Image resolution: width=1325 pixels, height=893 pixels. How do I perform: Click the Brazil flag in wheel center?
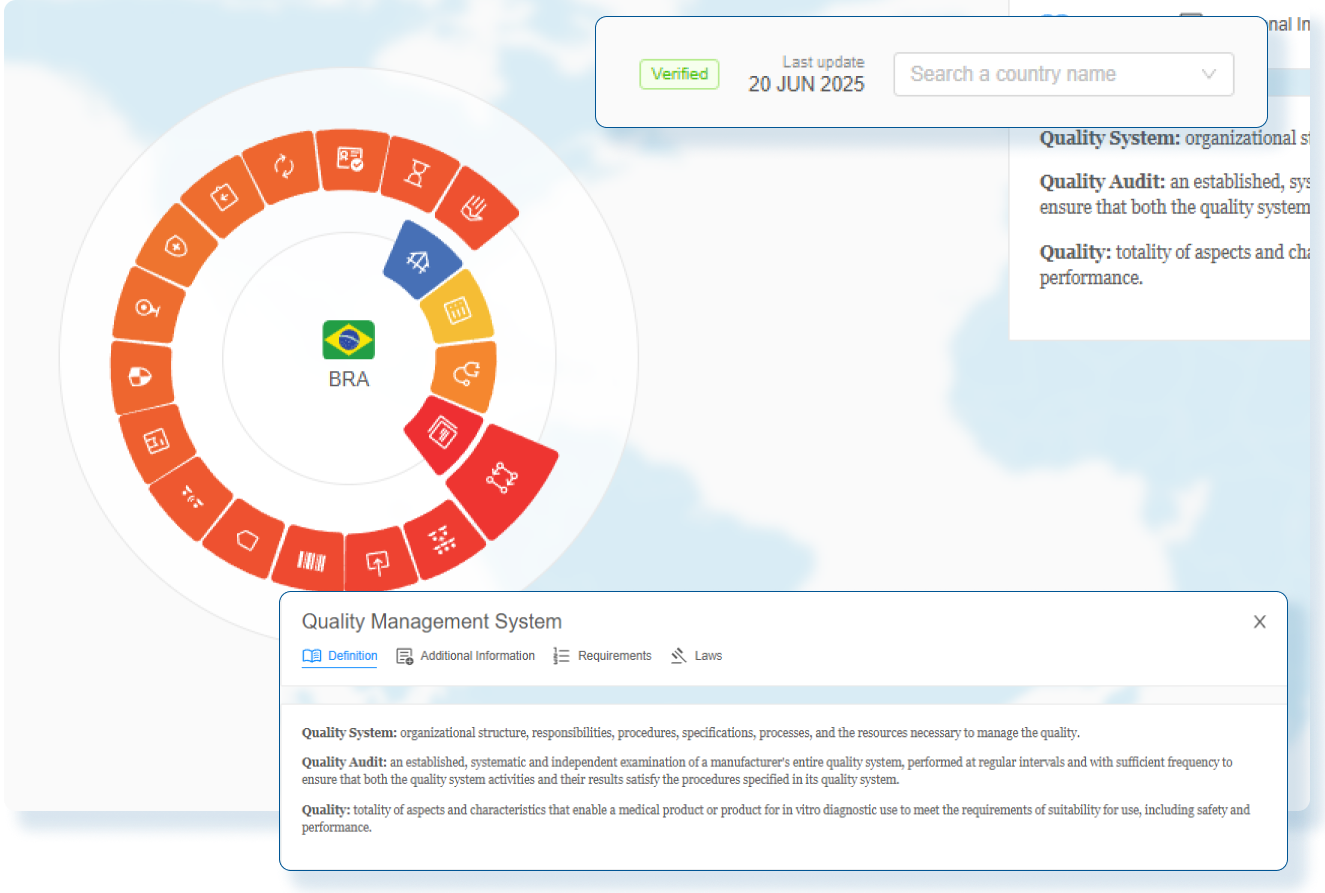coord(349,340)
